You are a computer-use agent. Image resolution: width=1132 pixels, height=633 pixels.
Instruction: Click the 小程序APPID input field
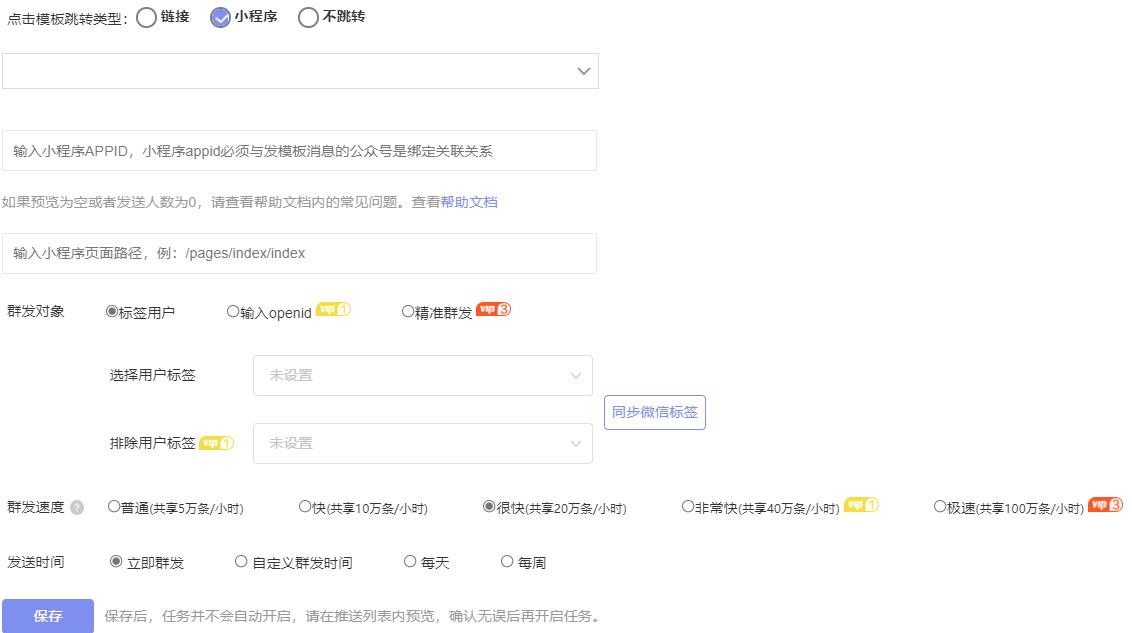point(300,150)
